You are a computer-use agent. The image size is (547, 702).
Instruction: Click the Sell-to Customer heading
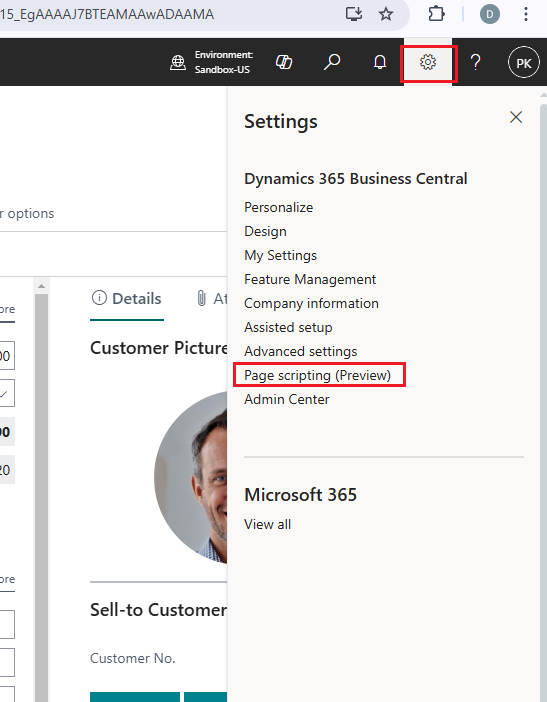(x=158, y=610)
